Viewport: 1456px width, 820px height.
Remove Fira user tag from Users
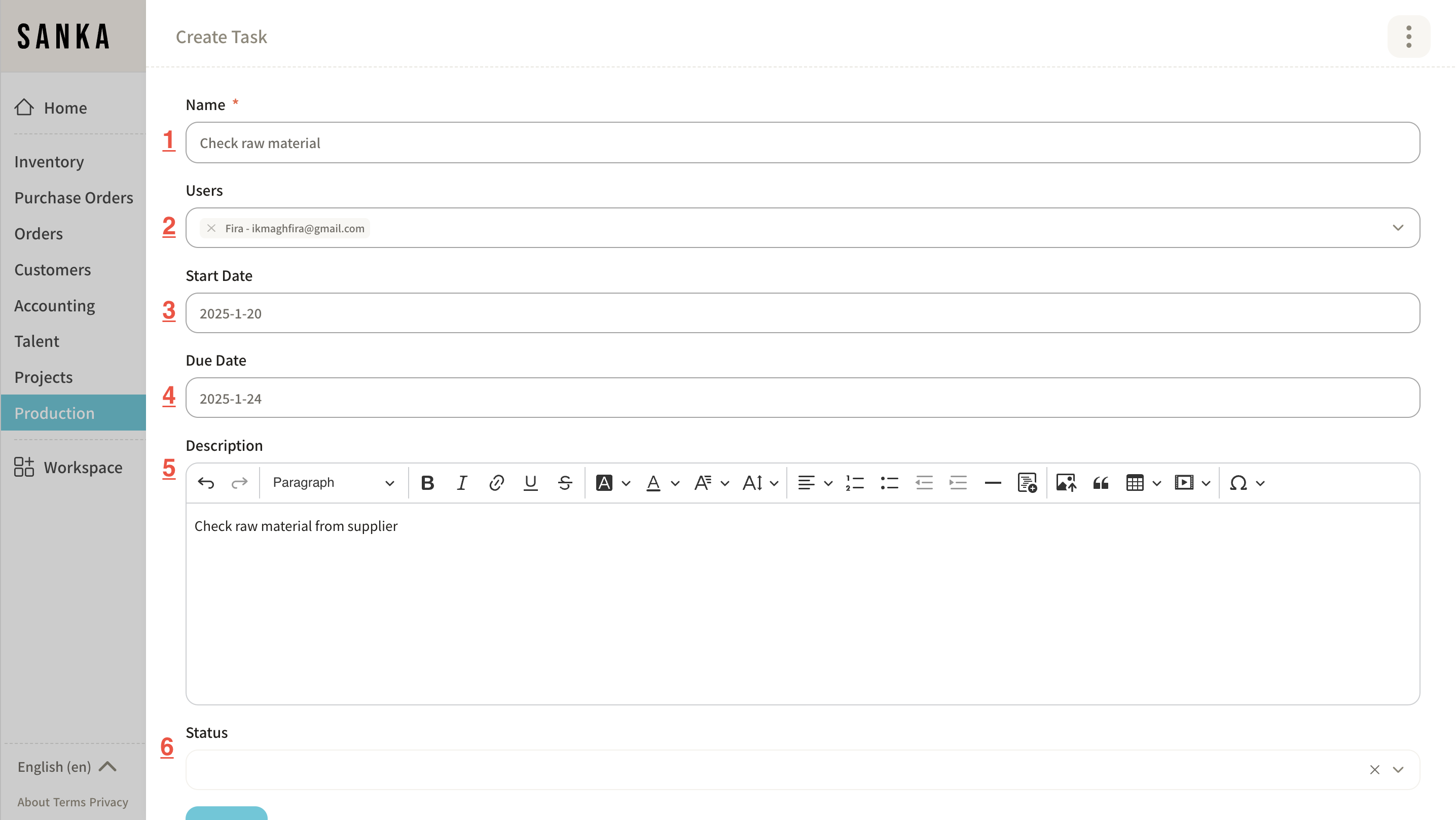tap(211, 229)
